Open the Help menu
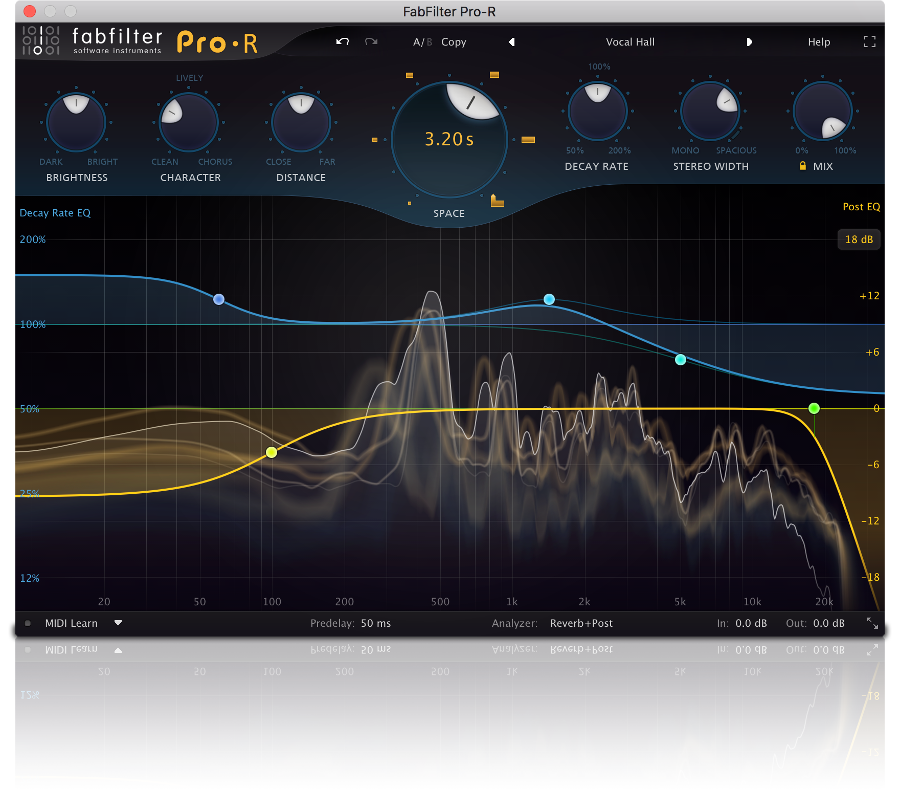Image resolution: width=900 pixels, height=790 pixels. pos(818,42)
